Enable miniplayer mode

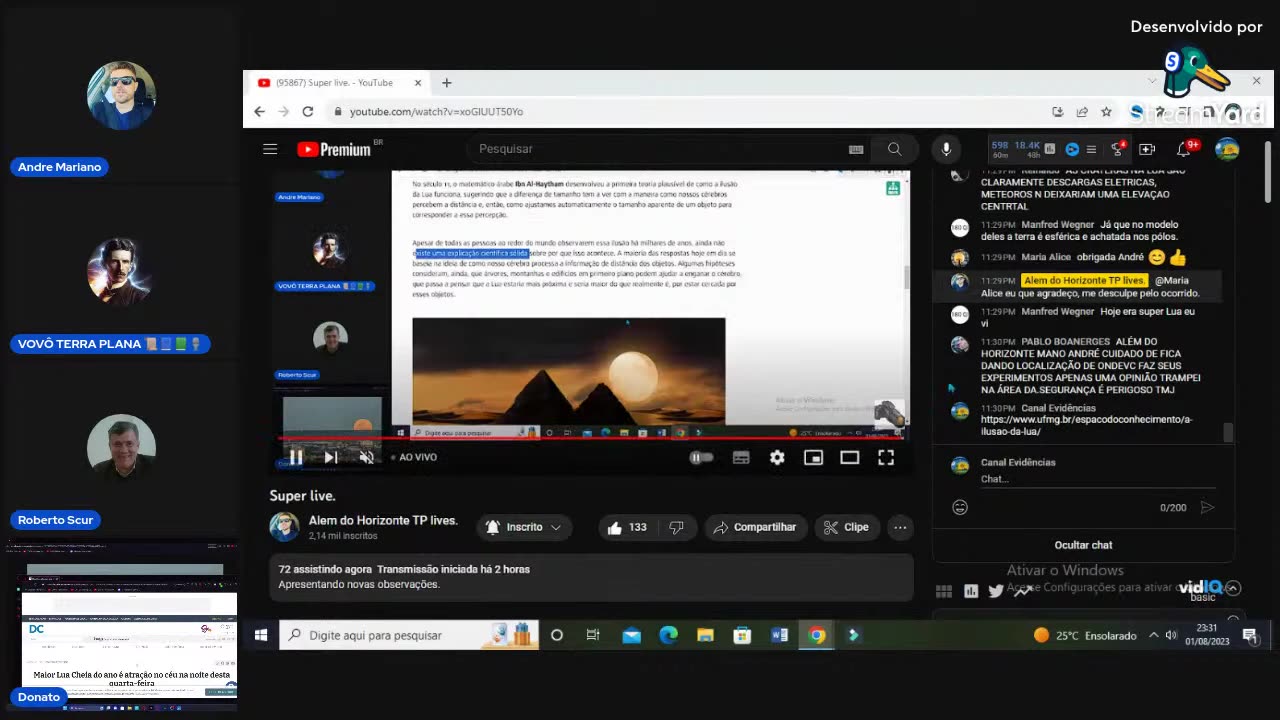pos(813,457)
